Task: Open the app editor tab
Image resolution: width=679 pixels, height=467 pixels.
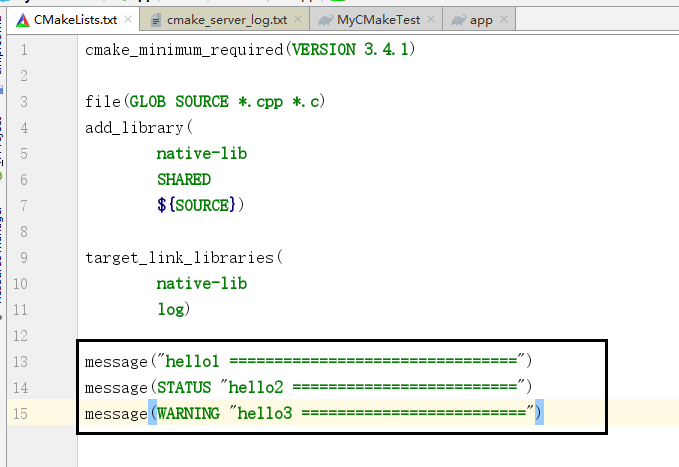Action: [x=481, y=20]
